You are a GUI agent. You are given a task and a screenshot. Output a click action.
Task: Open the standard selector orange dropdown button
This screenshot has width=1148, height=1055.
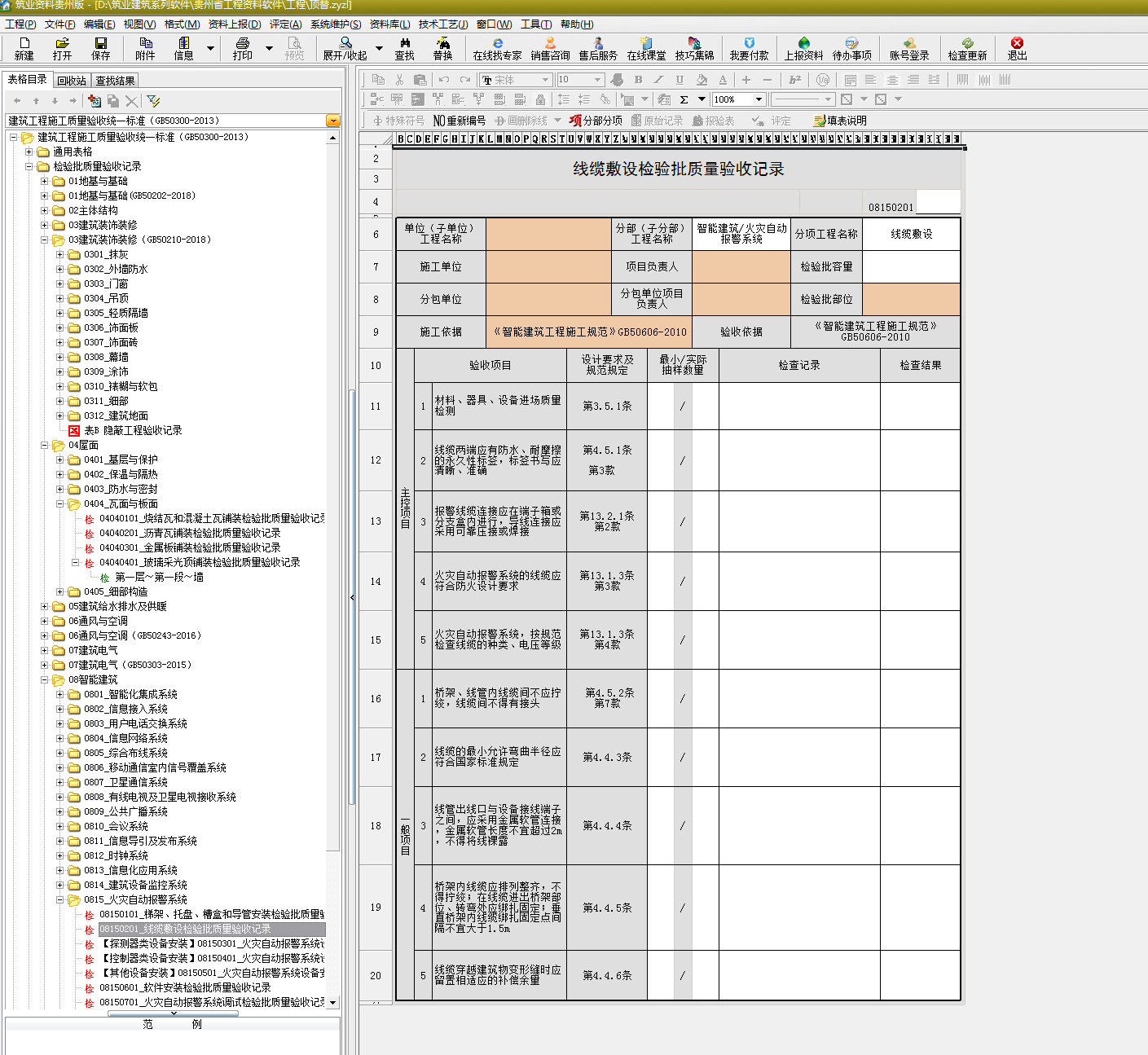click(x=332, y=121)
